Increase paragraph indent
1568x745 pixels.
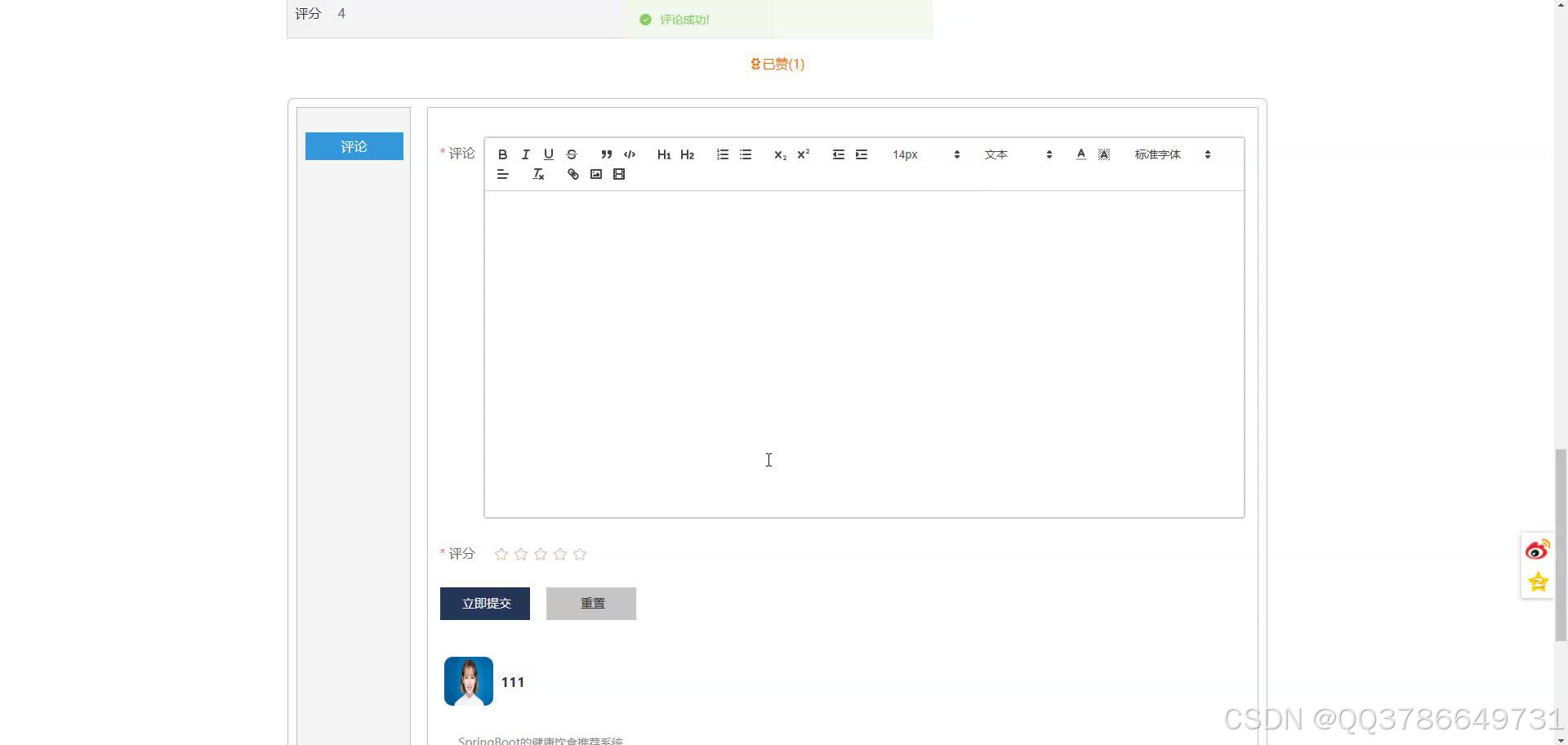click(862, 154)
